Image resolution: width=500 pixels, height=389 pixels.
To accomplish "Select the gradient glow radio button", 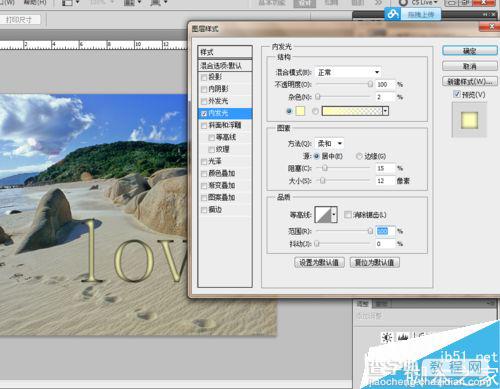I will click(x=315, y=111).
